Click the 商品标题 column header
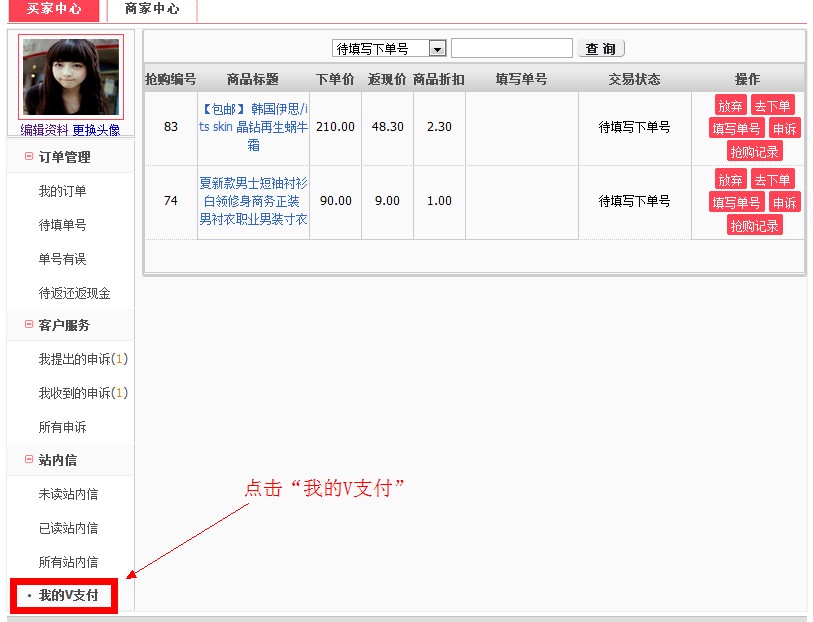Image resolution: width=813 pixels, height=622 pixels. pos(253,79)
